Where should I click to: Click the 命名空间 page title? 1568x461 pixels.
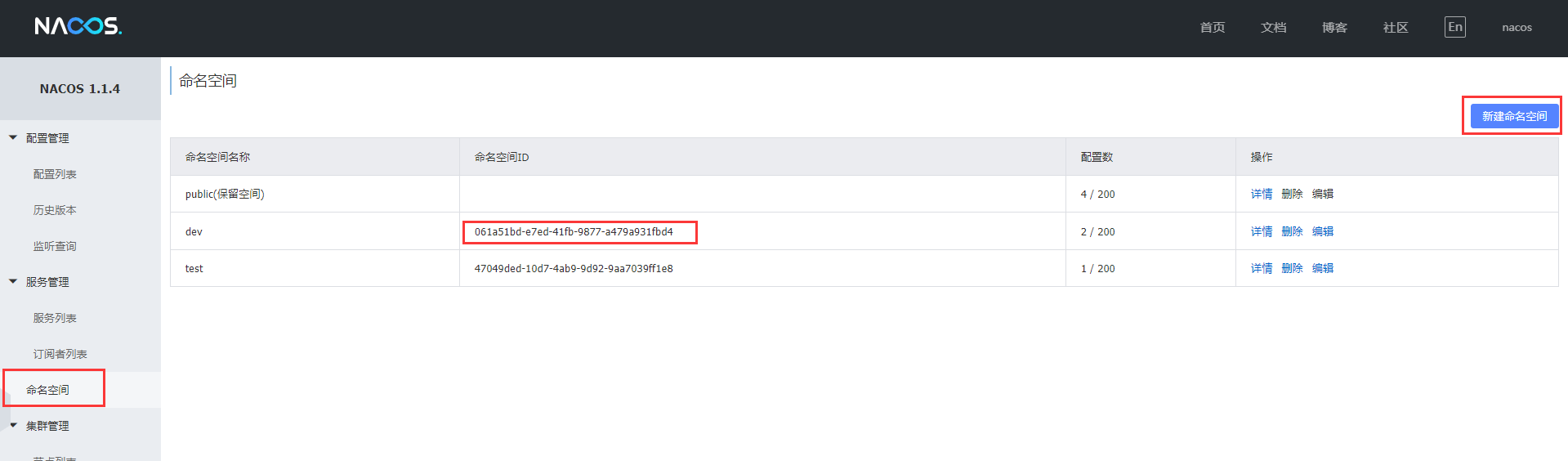pos(208,80)
